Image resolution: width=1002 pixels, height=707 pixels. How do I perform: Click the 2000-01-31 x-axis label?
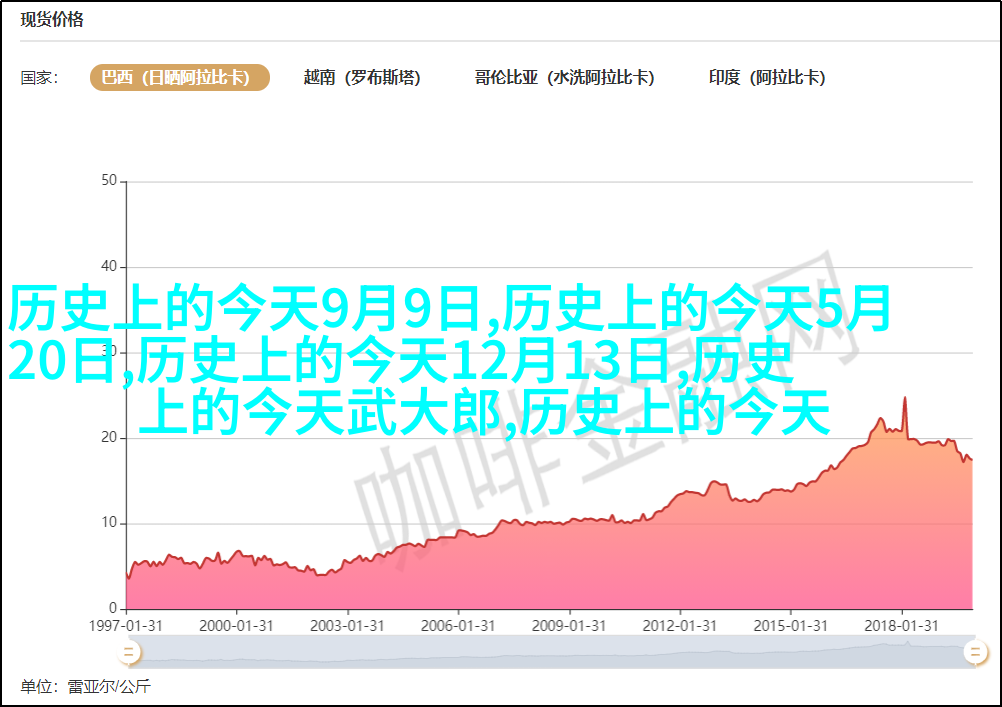[236, 626]
